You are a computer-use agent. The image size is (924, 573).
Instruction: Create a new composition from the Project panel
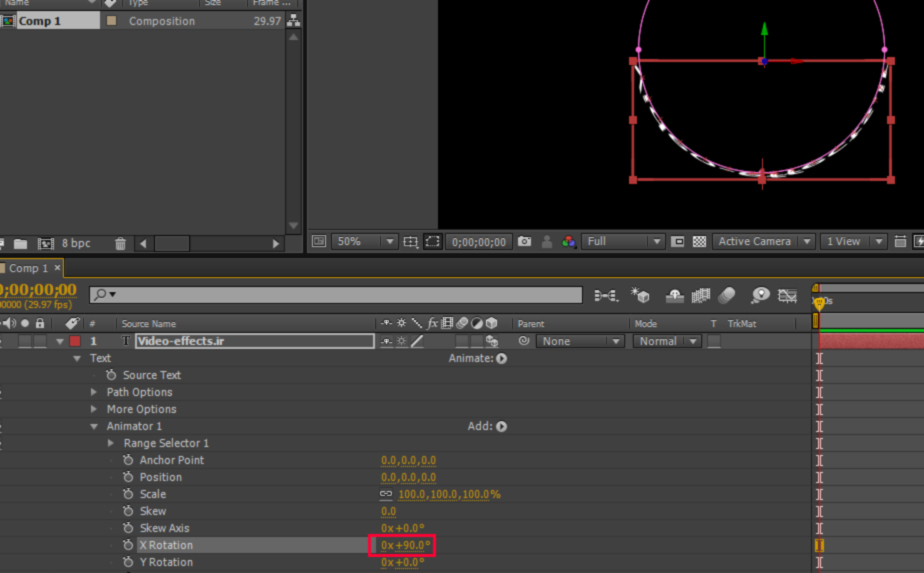pyautogui.click(x=45, y=243)
